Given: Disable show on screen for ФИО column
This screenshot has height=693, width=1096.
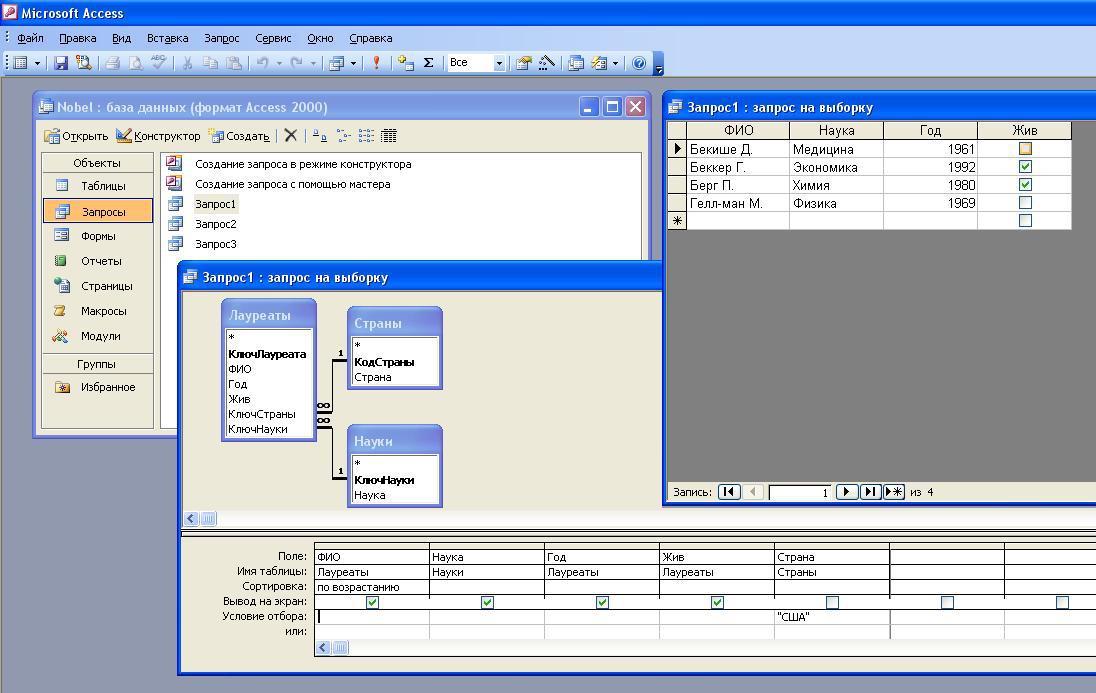Looking at the screenshot, I should pos(372,602).
